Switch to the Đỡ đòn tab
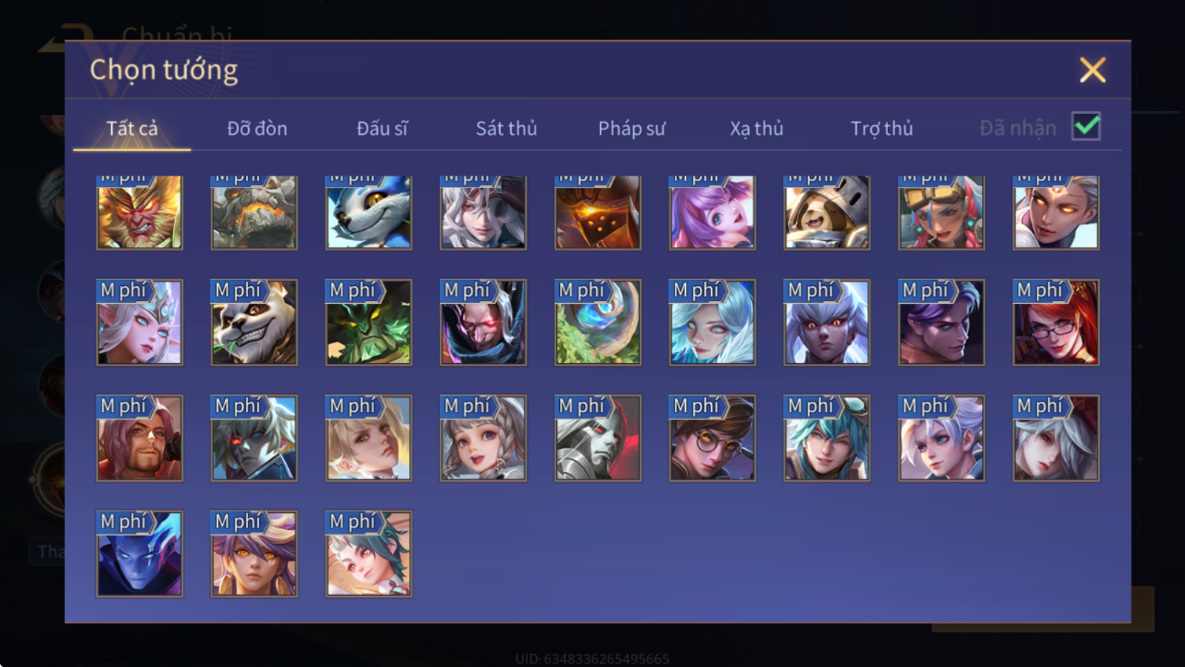Image resolution: width=1185 pixels, height=667 pixels. point(257,128)
